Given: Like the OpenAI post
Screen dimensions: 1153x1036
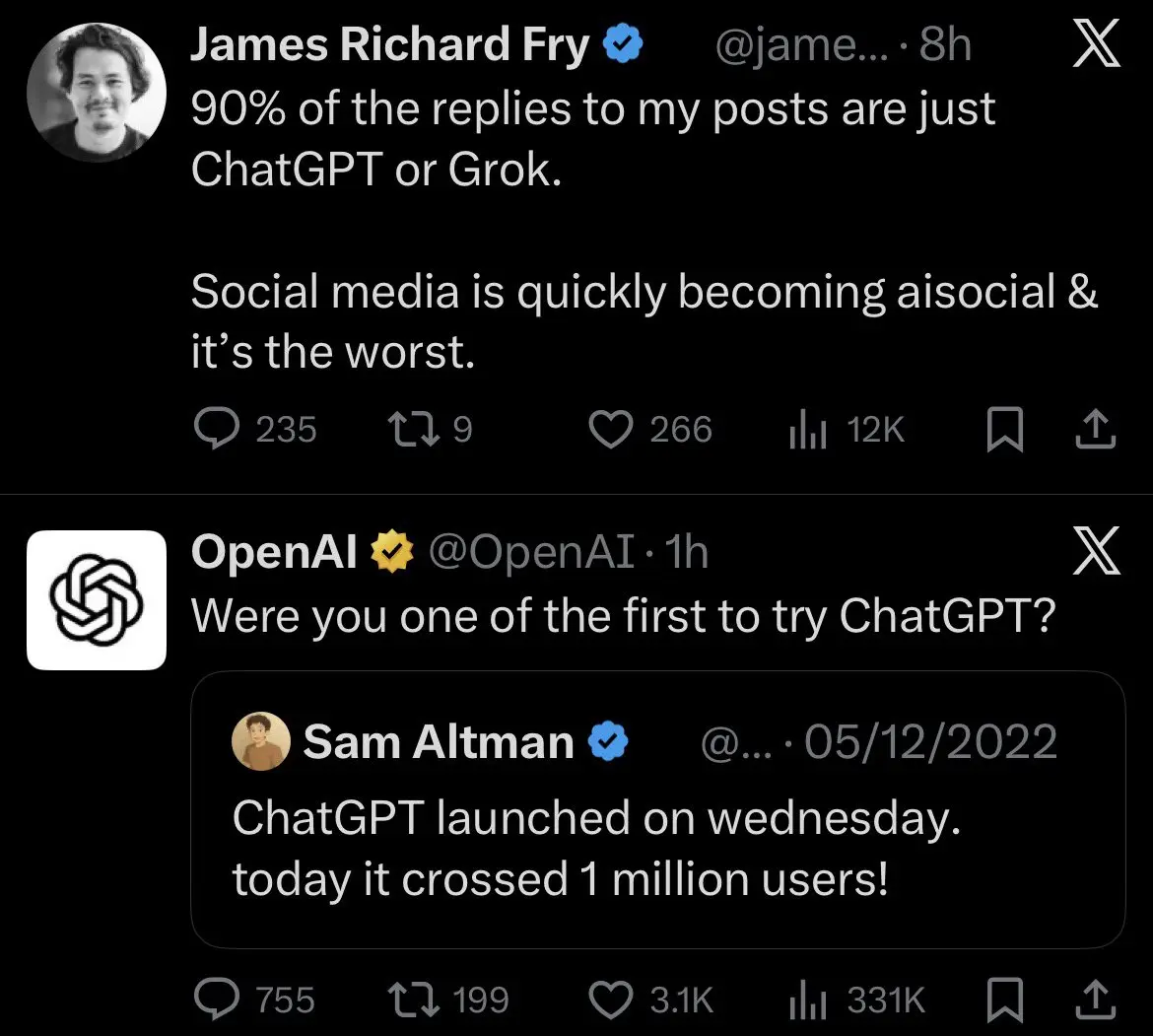Looking at the screenshot, I should [x=610, y=1001].
